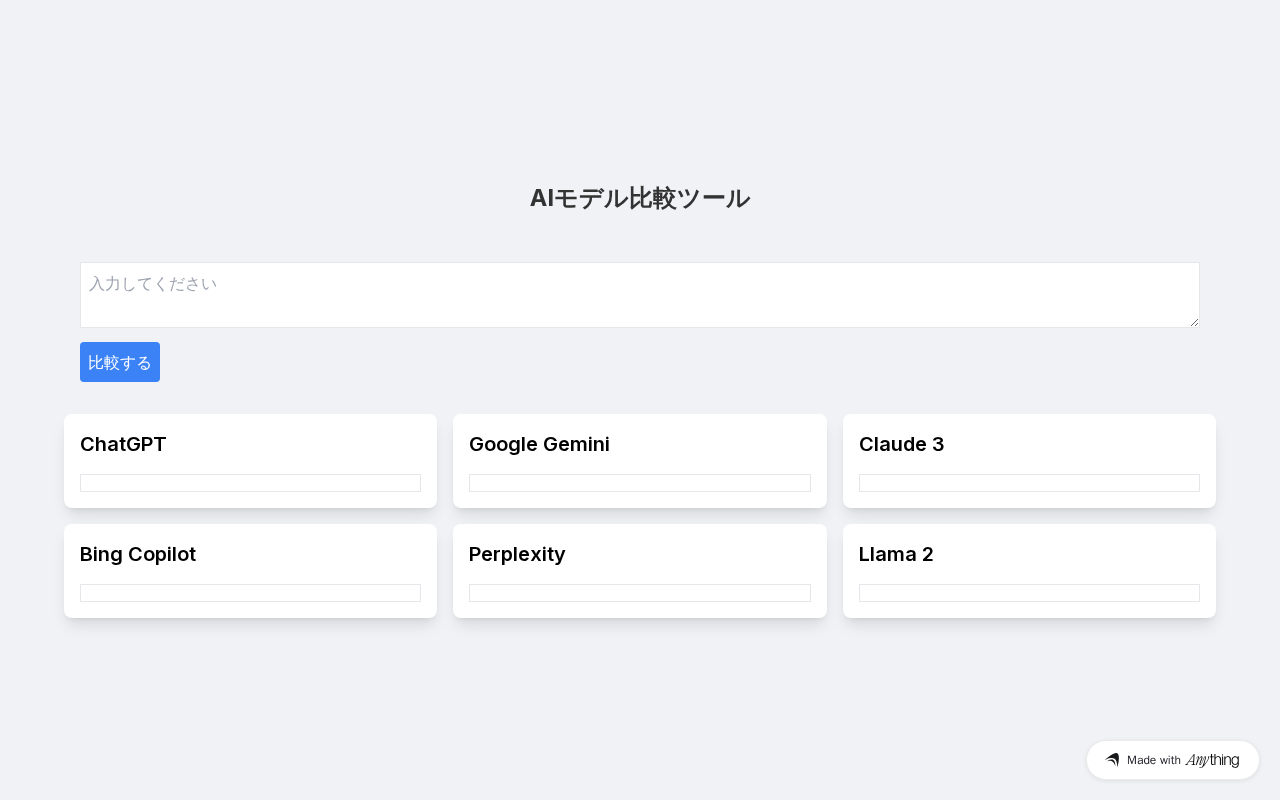This screenshot has width=1280, height=800.
Task: Click the textarea resize handle corner
Action: (1194, 322)
